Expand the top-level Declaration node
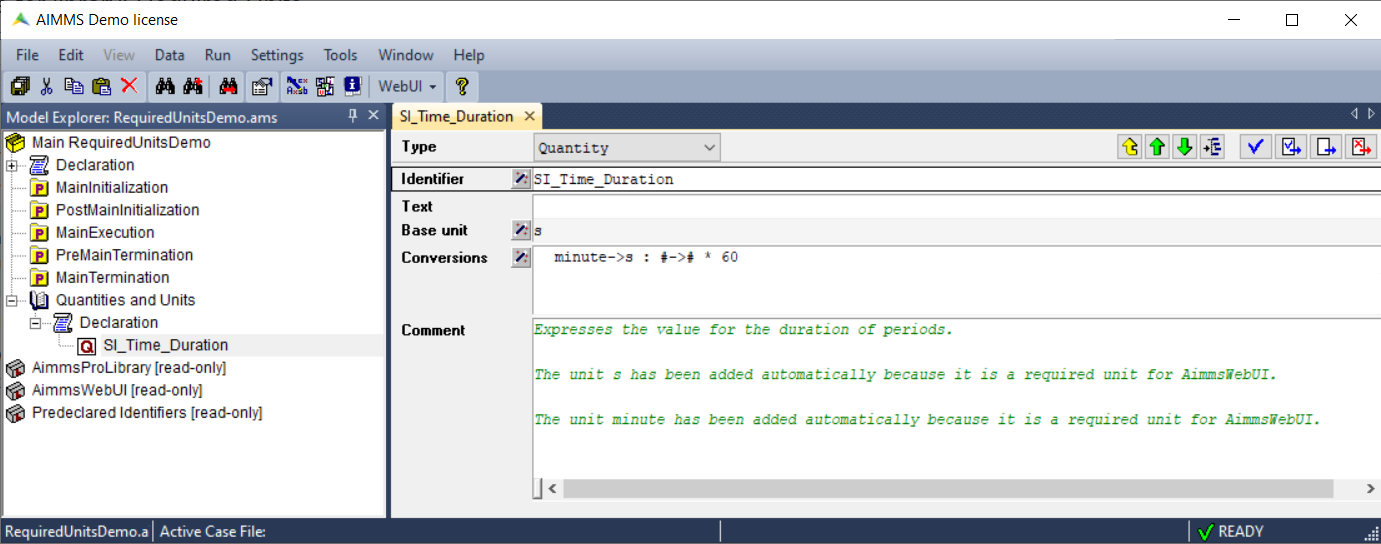The width and height of the screenshot is (1381, 544). coord(12,165)
